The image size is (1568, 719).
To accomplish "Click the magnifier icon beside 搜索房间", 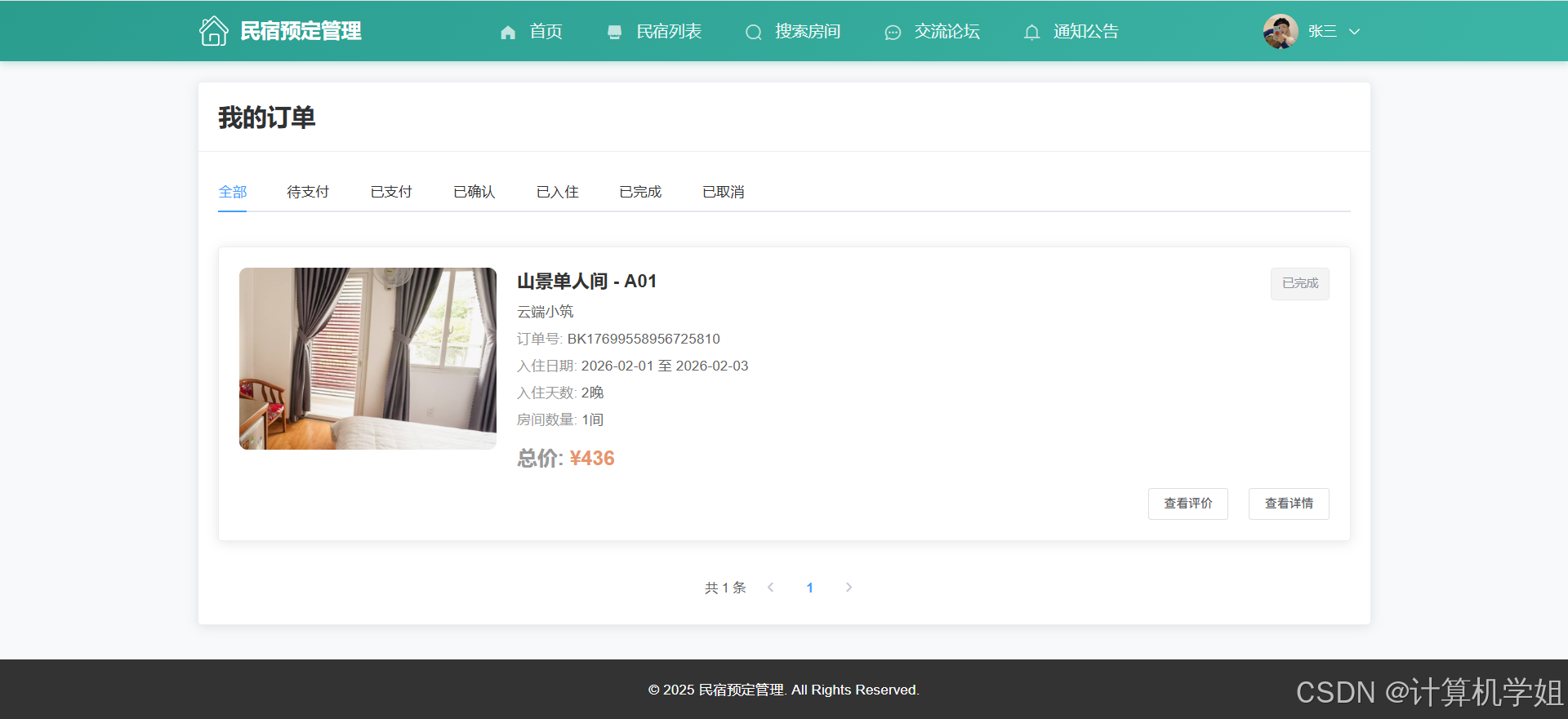I will tap(754, 32).
